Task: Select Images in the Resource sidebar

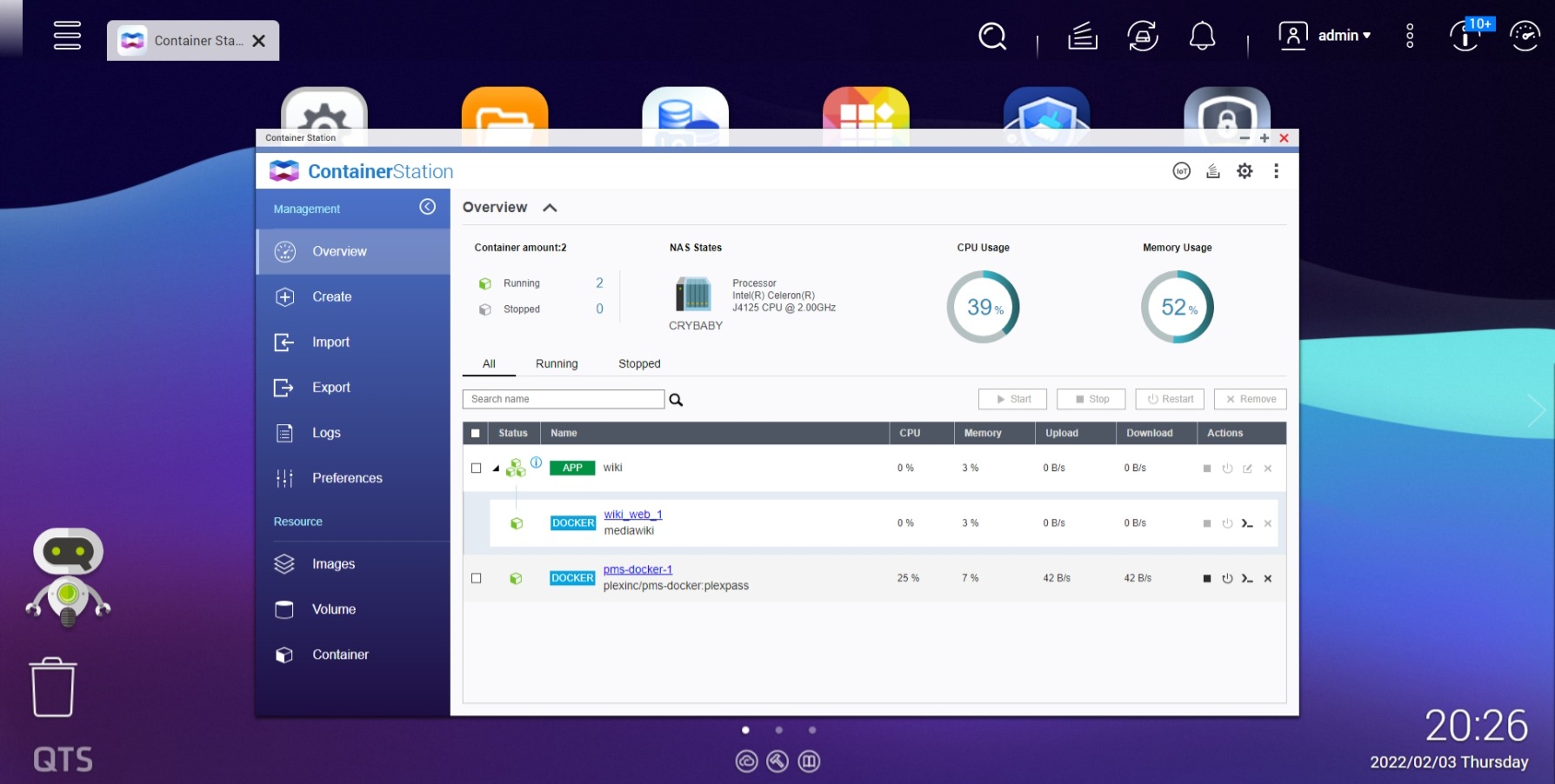Action: [333, 564]
